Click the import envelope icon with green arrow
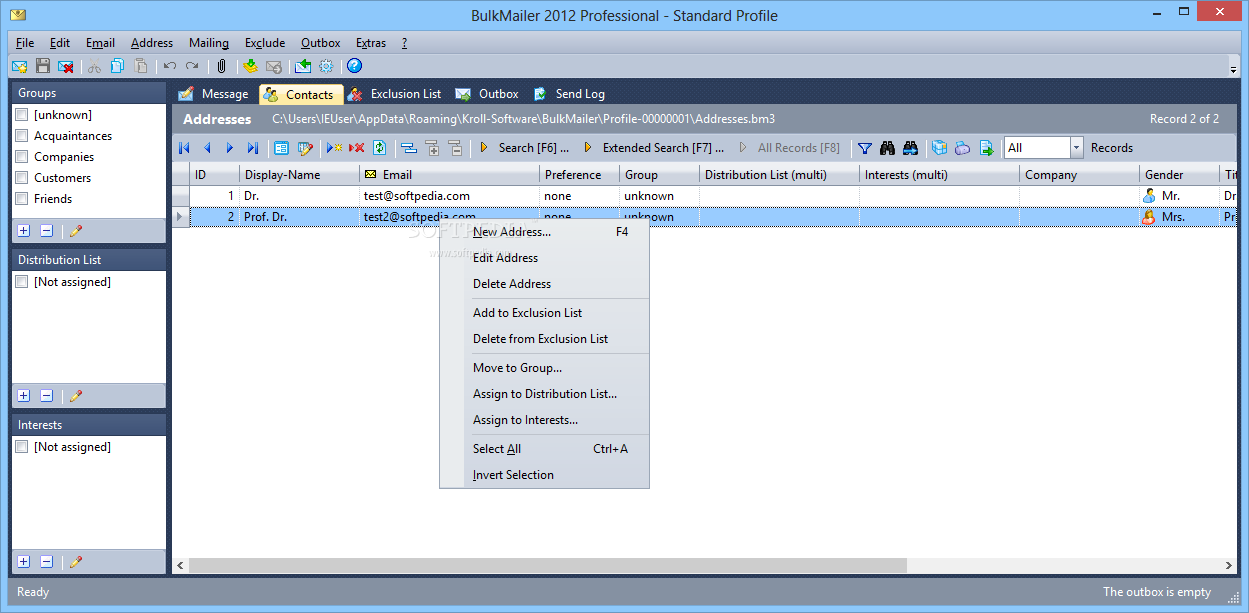This screenshot has height=613, width=1249. [303, 66]
